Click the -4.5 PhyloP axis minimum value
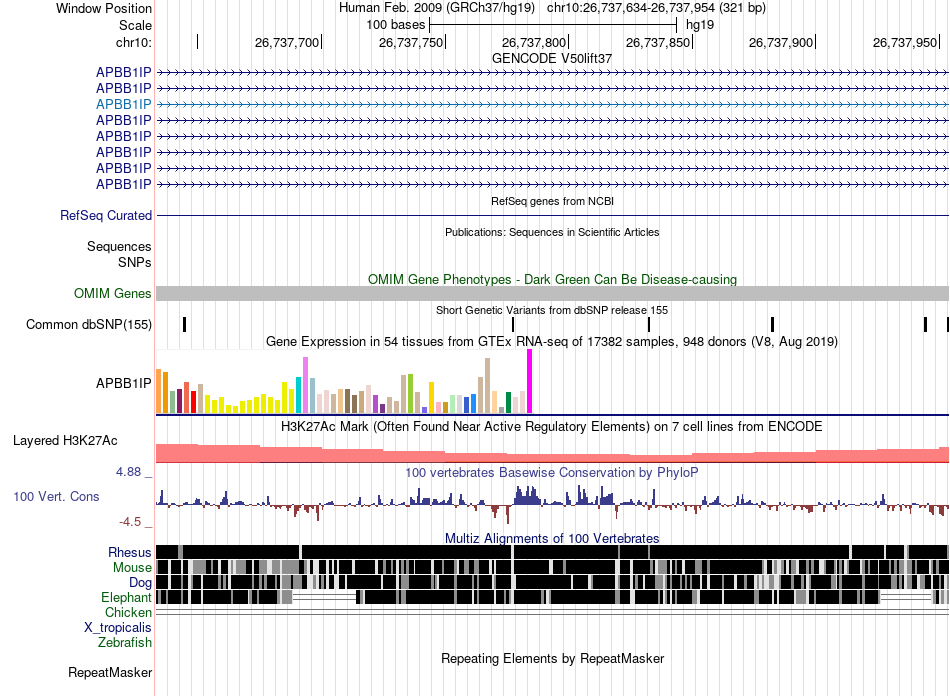Viewport: 950px width, 696px height. 130,522
